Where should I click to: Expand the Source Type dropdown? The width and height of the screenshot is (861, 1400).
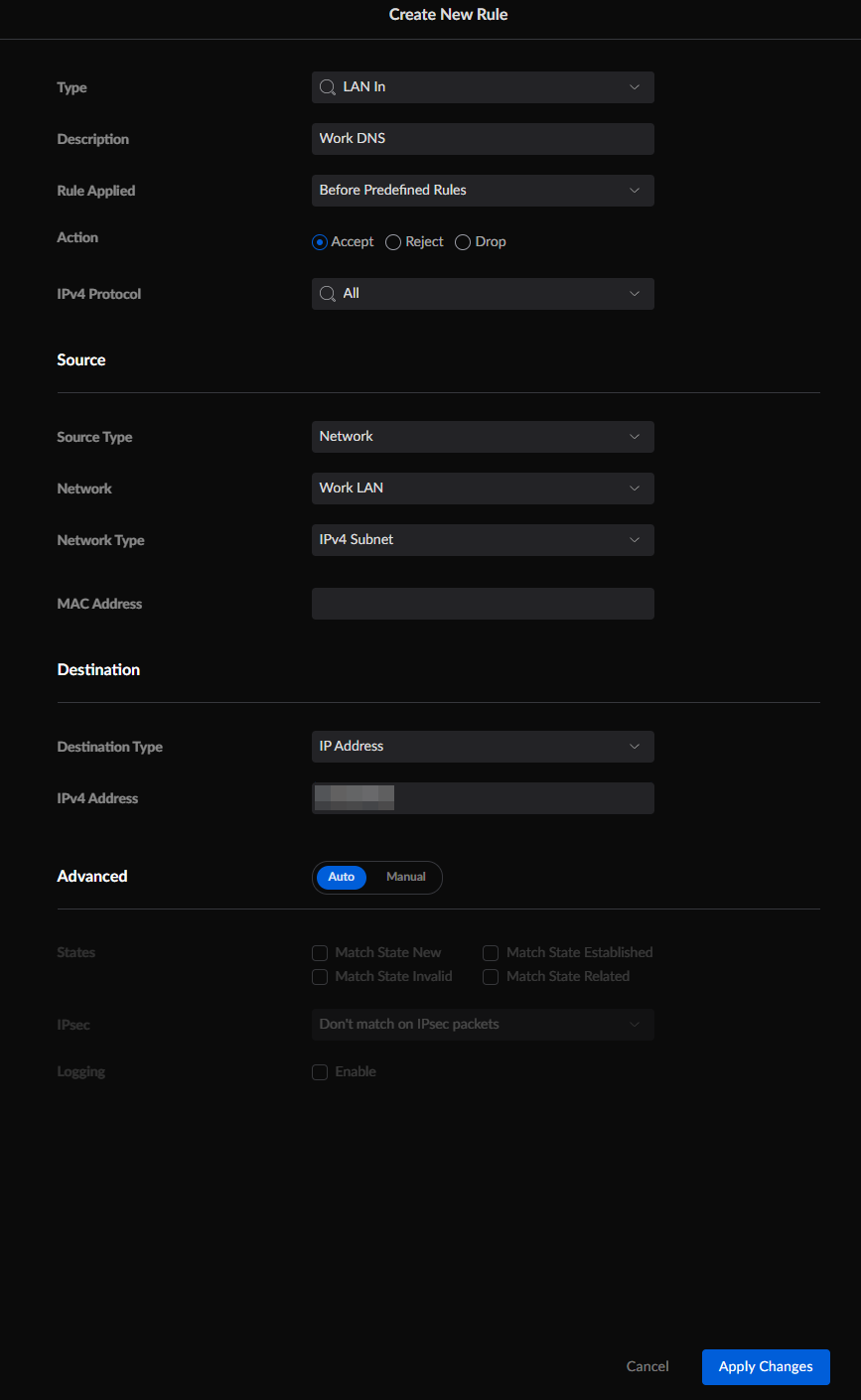483,437
